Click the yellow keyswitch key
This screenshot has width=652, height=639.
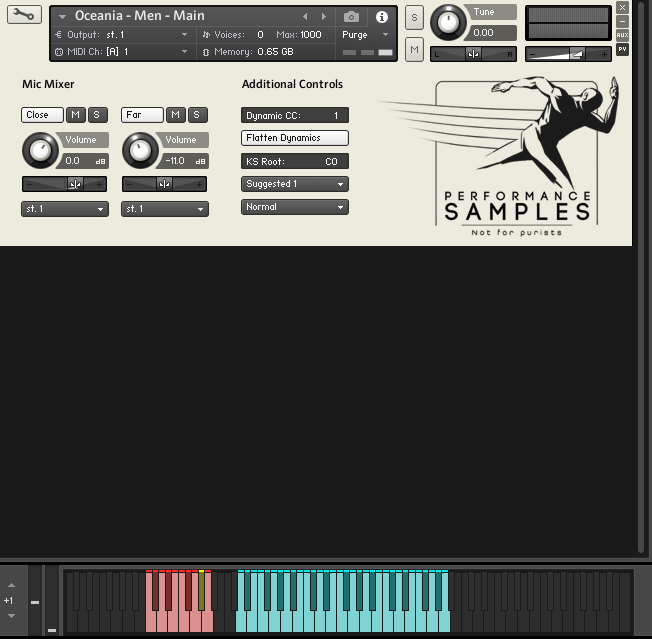[202, 590]
